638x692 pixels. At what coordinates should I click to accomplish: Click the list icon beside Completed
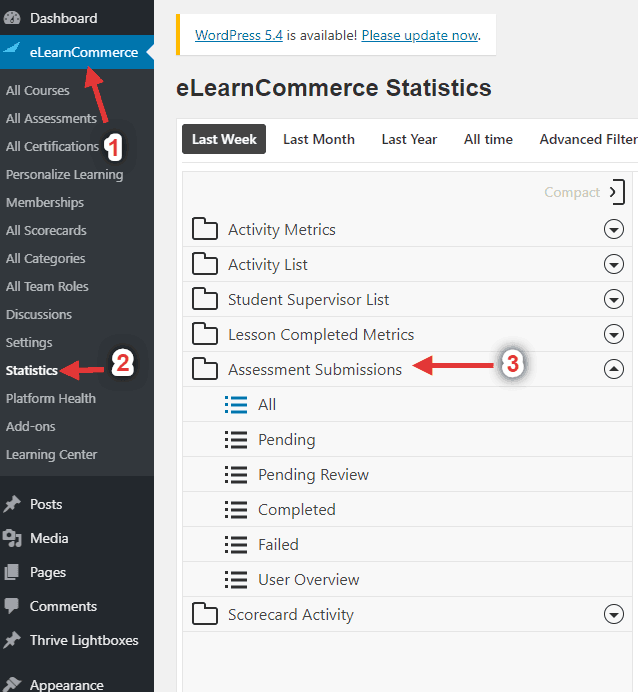pyautogui.click(x=236, y=509)
